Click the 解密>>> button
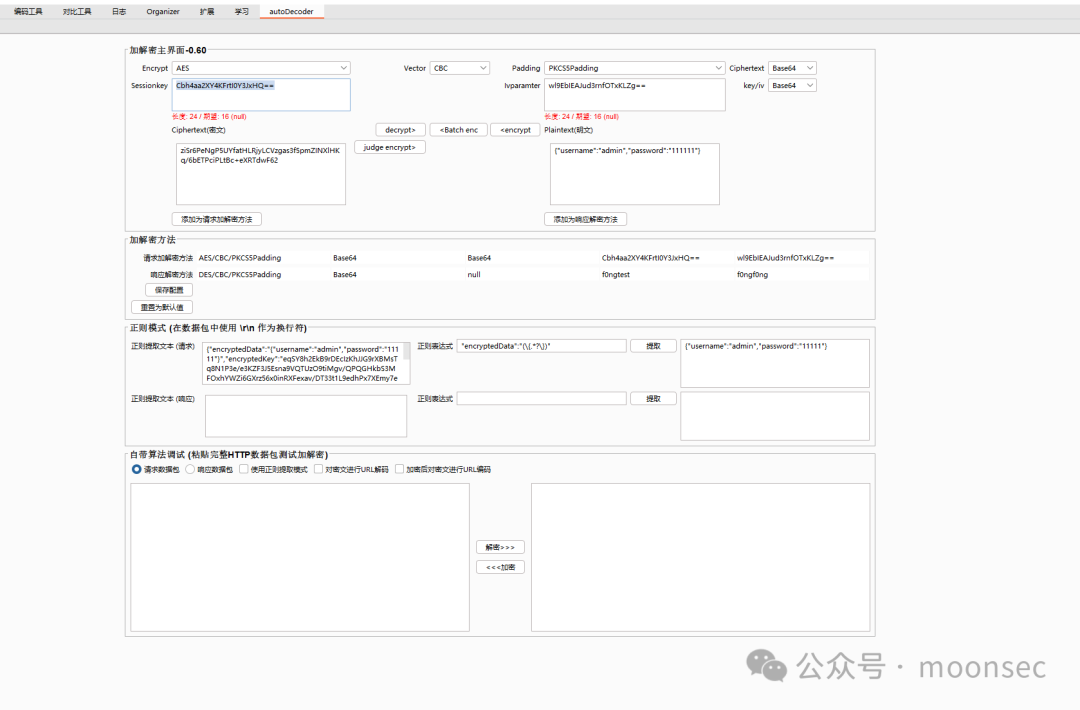The image size is (1080, 710). click(x=500, y=547)
